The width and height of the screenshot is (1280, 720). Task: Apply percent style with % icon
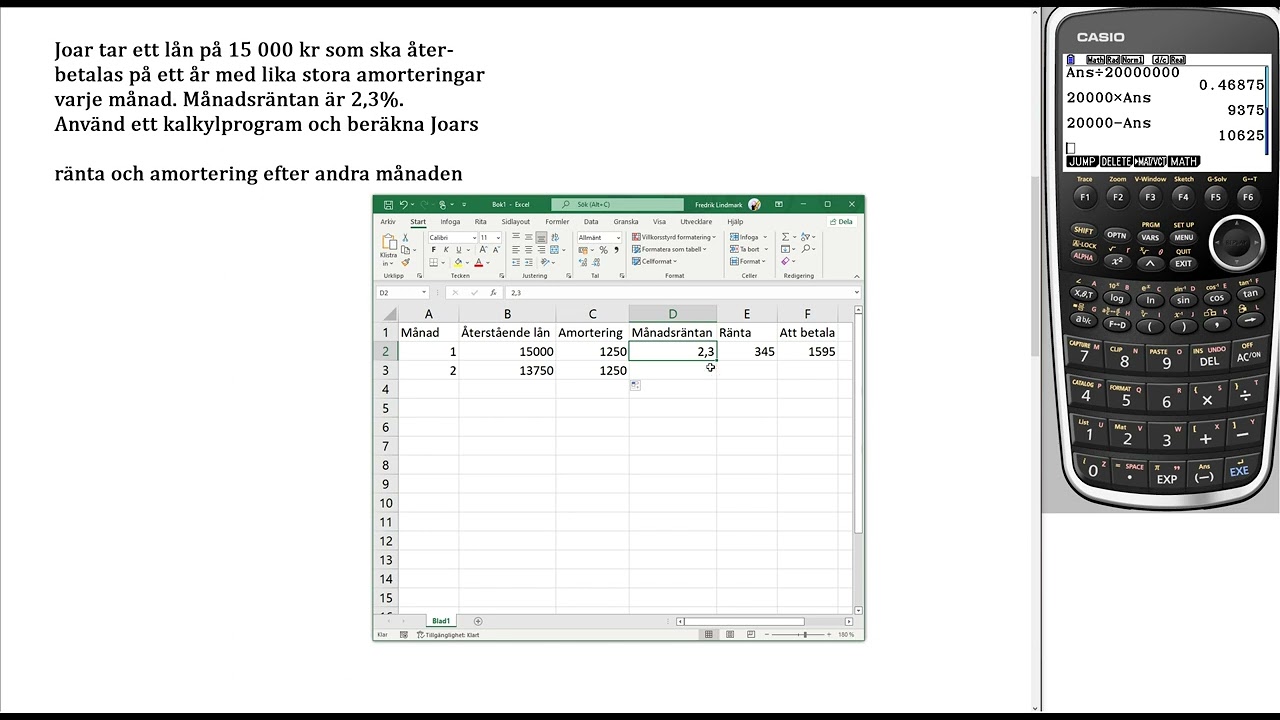603,250
